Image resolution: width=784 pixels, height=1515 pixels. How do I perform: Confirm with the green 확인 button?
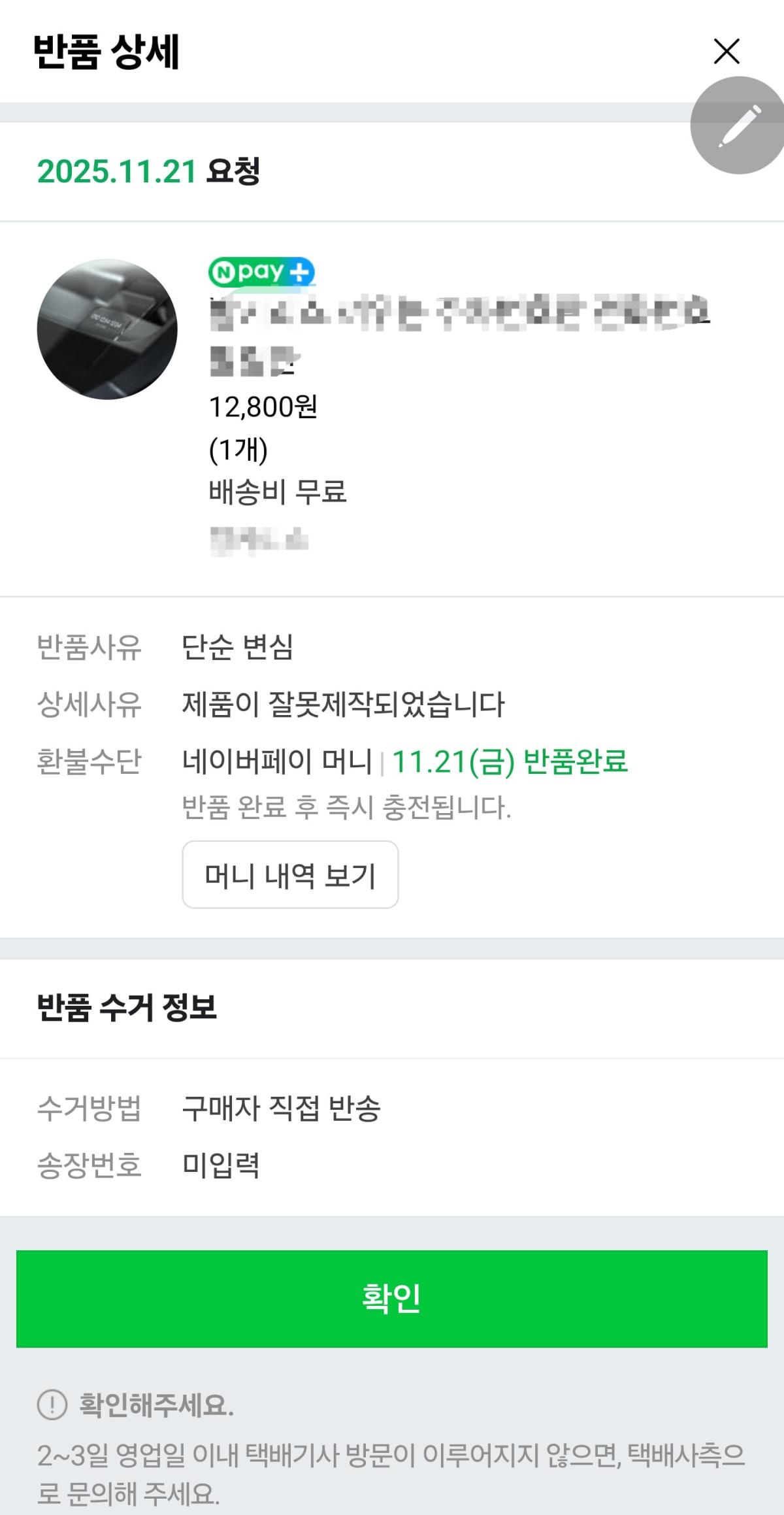[x=391, y=1299]
